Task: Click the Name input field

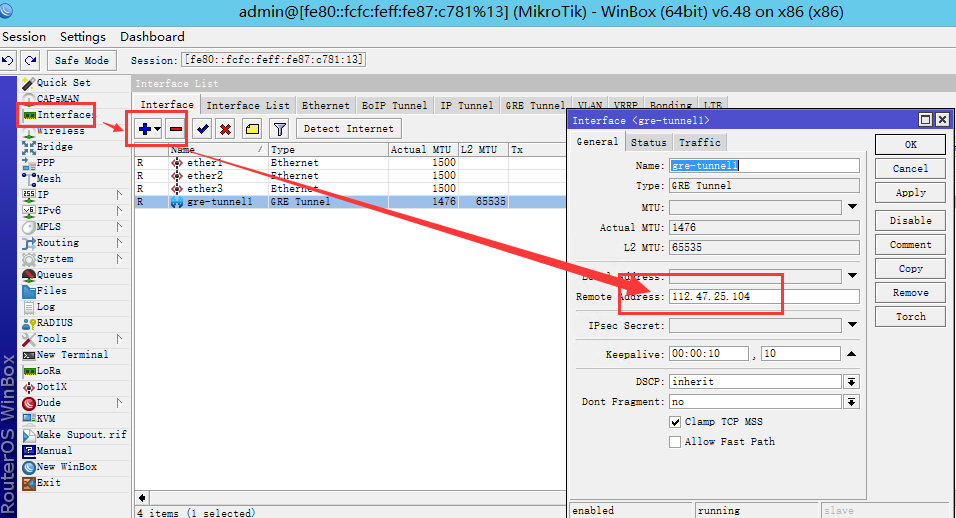Action: (x=765, y=165)
